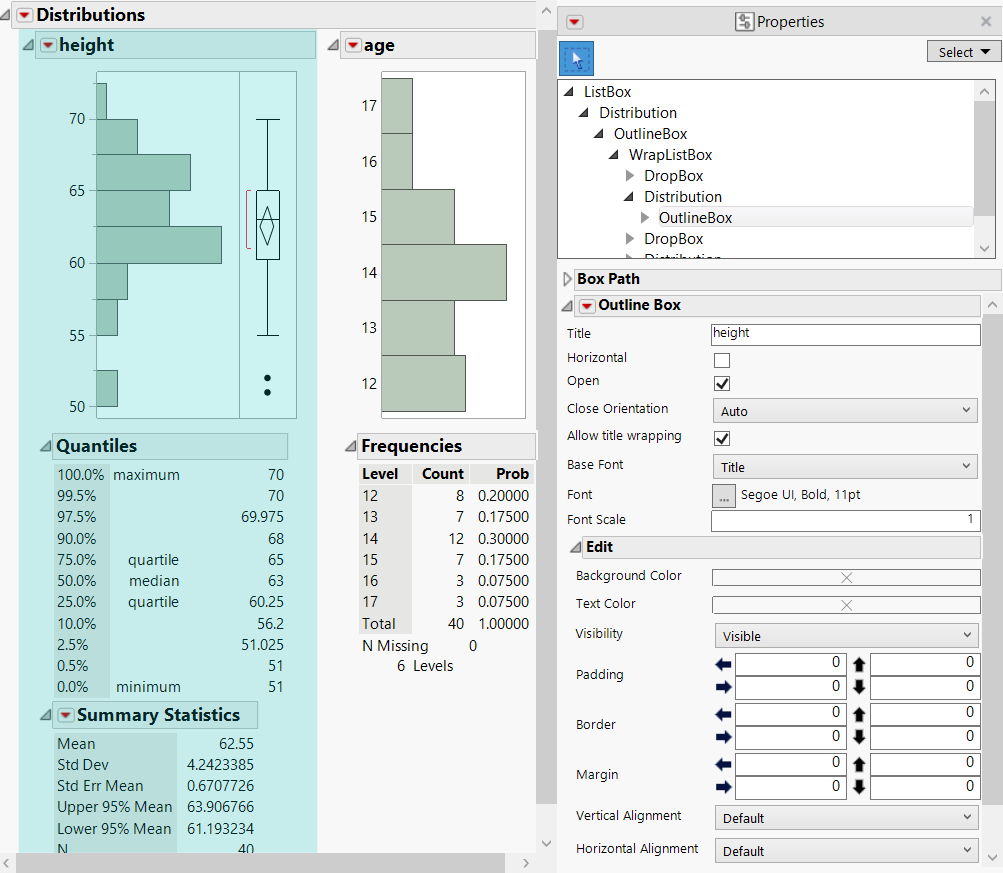Click the Select button

(963, 52)
